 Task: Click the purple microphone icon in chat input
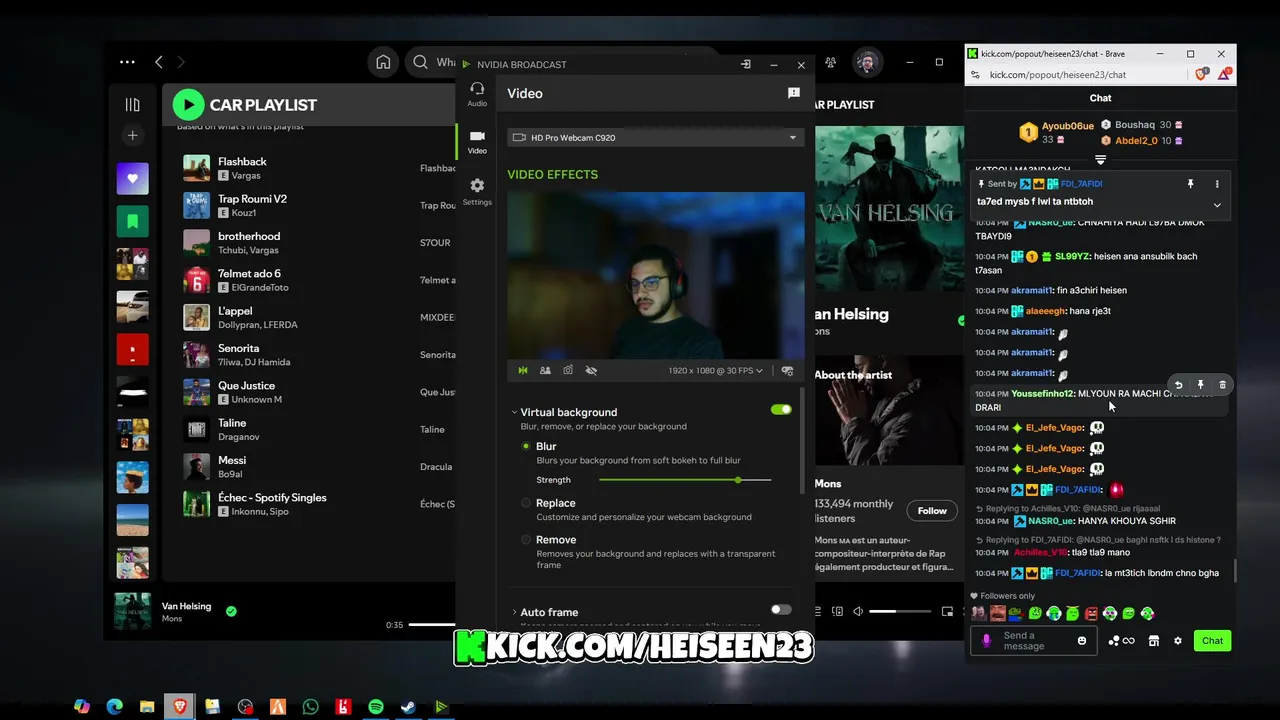point(987,640)
